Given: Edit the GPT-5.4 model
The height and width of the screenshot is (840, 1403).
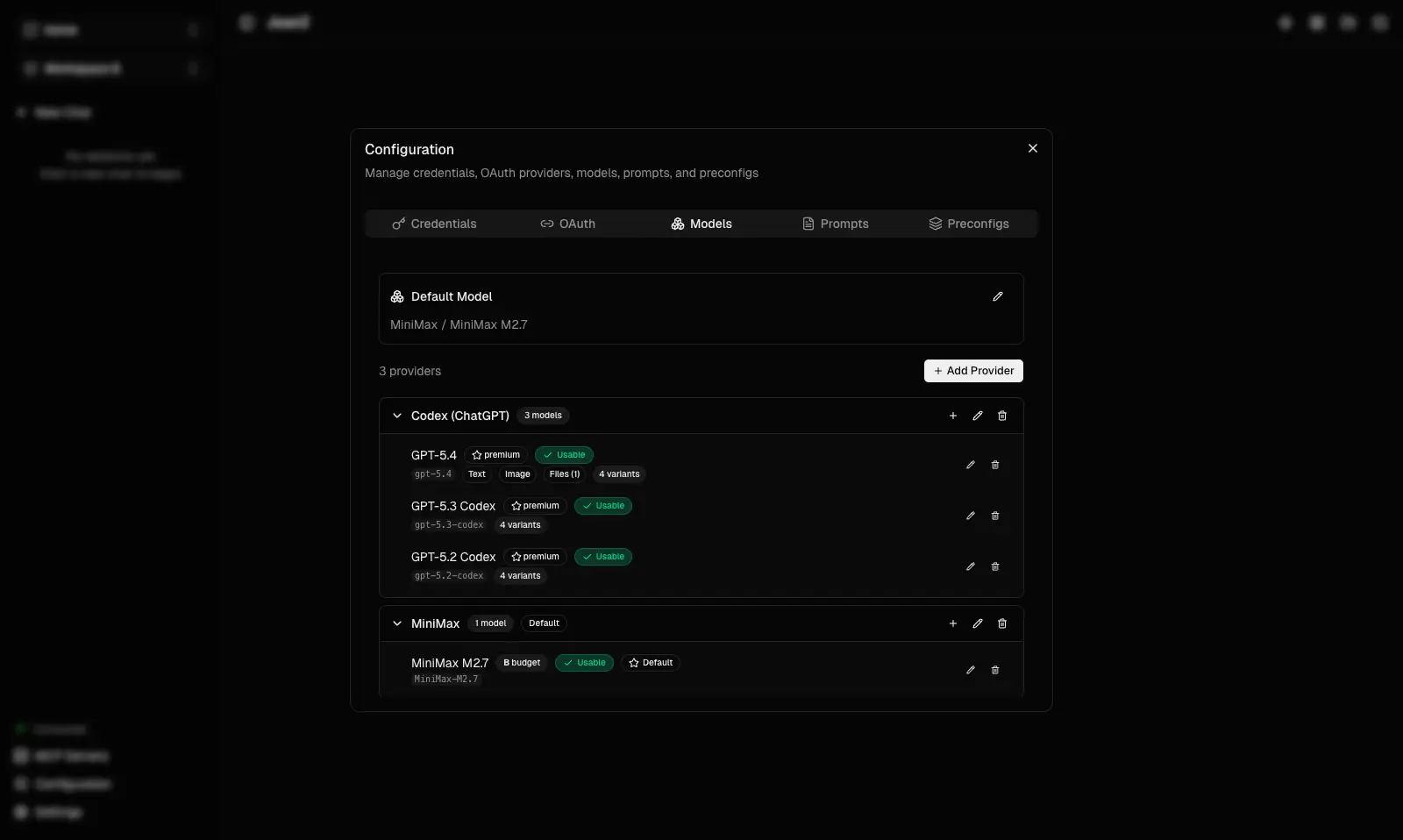Looking at the screenshot, I should [x=971, y=466].
